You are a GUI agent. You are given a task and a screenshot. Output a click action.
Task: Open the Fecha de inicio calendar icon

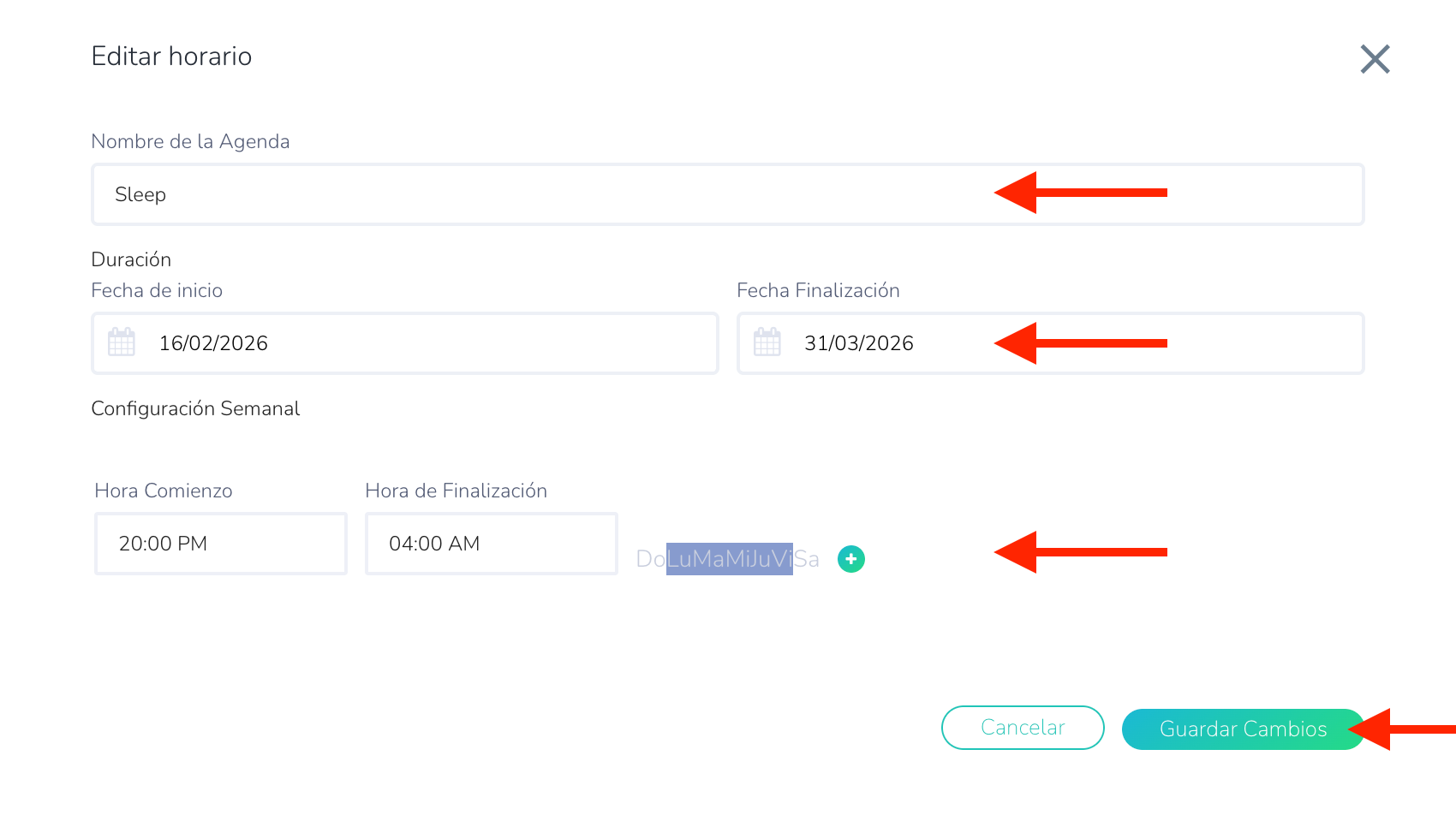pos(122,342)
